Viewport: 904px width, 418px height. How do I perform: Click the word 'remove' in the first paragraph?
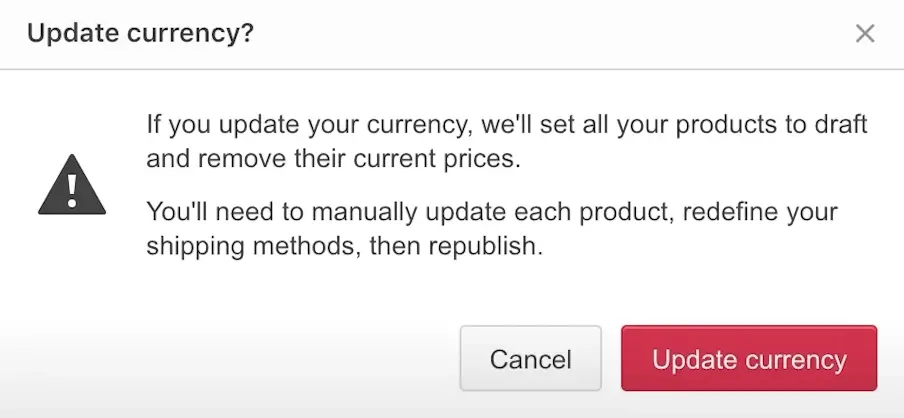[242, 159]
